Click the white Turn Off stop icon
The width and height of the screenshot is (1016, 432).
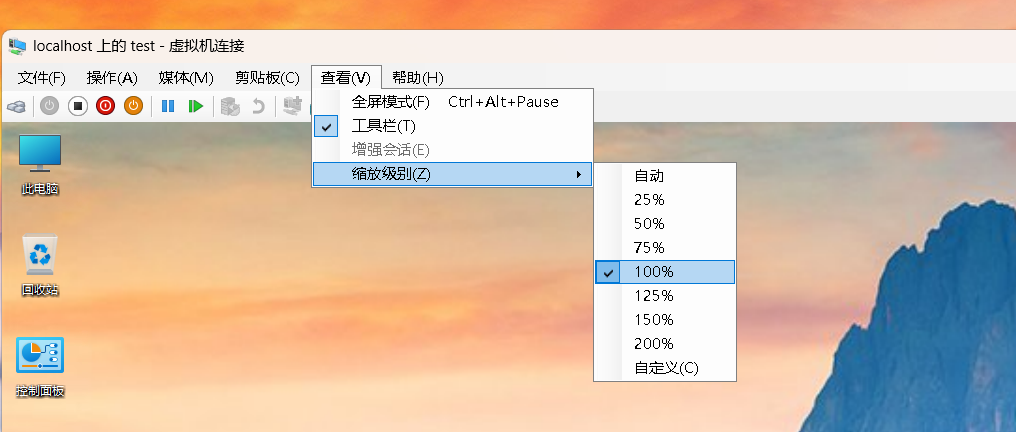[77, 106]
